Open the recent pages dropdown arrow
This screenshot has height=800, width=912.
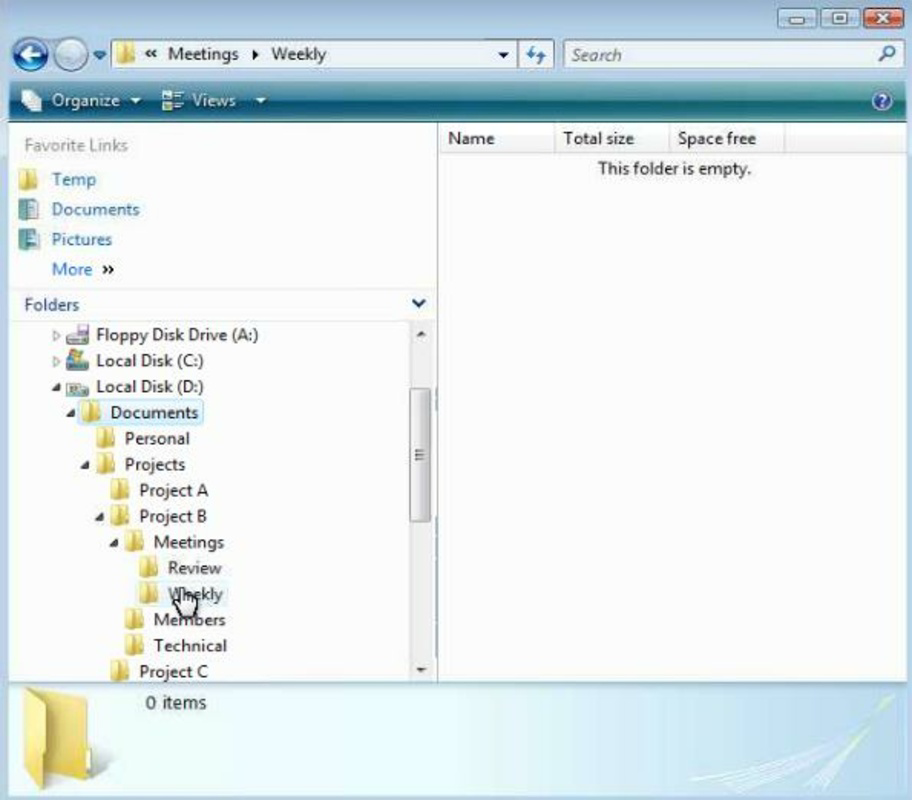point(99,55)
